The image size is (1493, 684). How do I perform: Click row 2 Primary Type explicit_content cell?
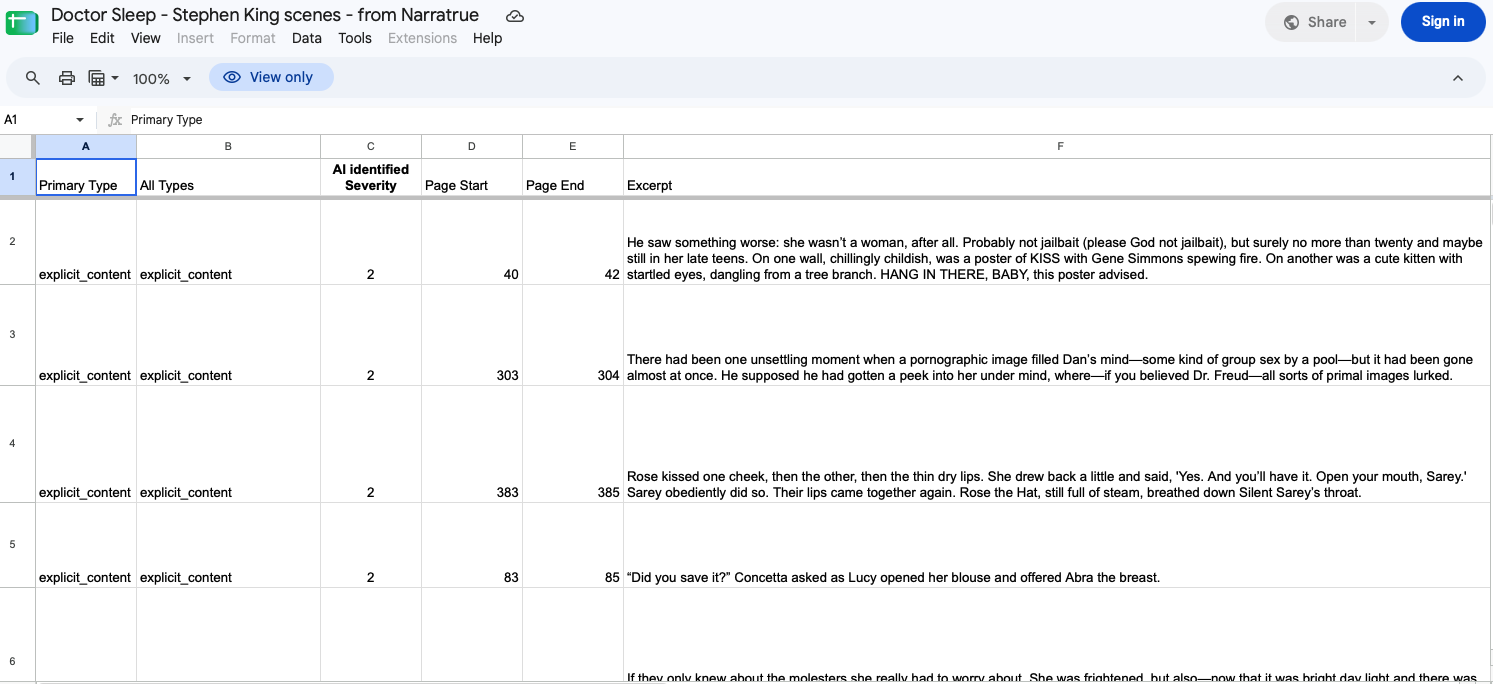86,242
